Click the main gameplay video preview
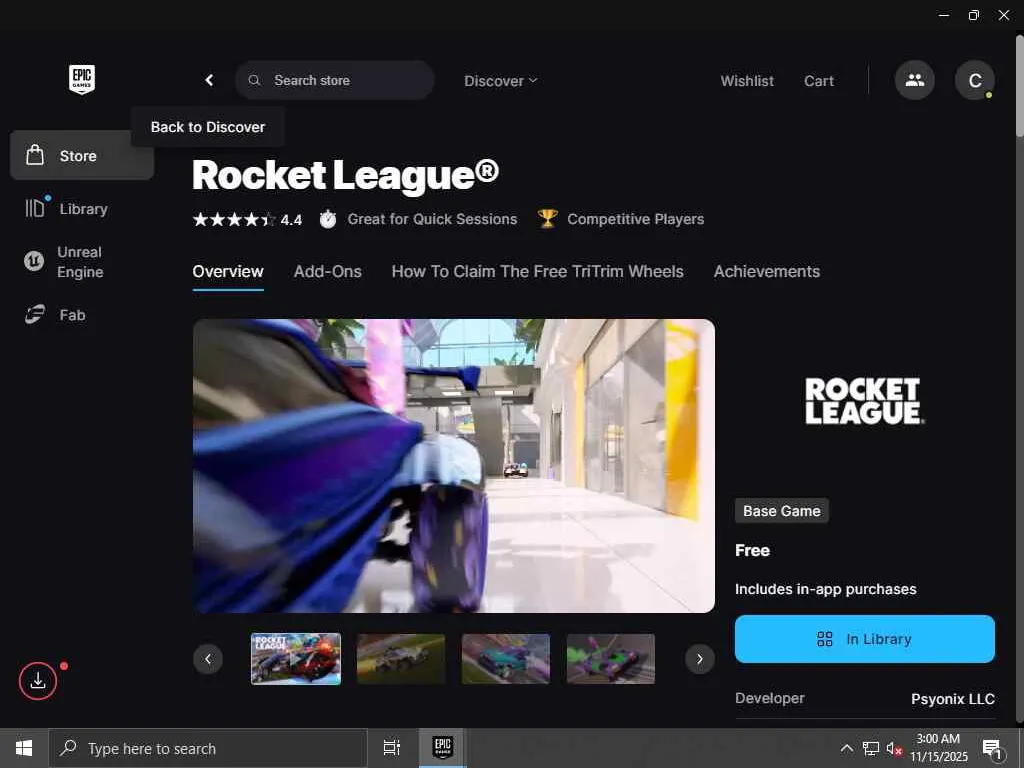This screenshot has height=768, width=1024. point(454,466)
